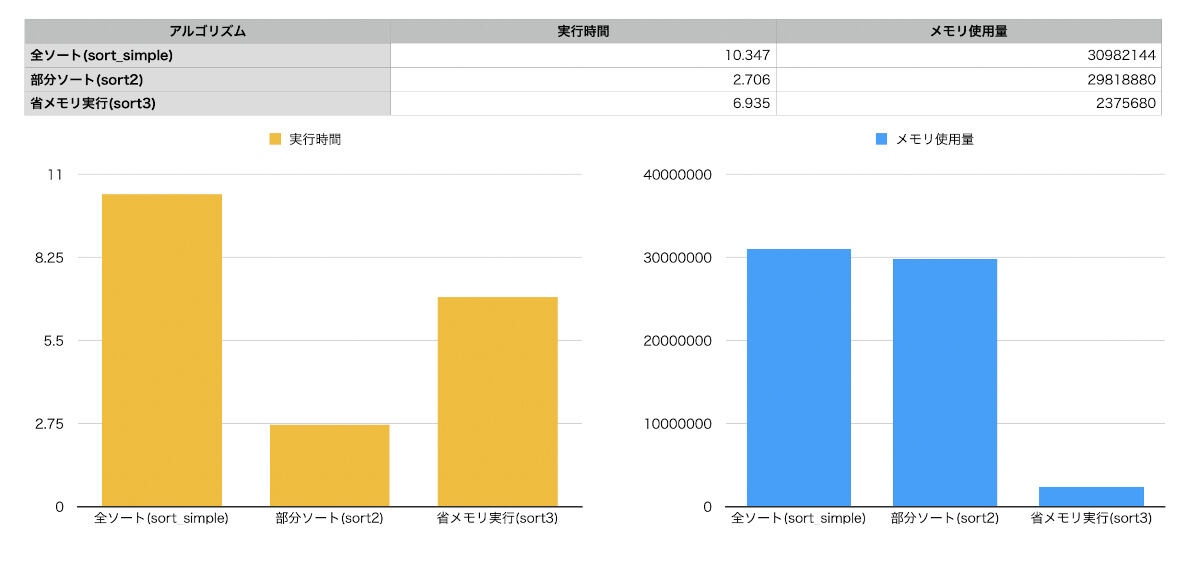Click the cell with value 2.706
This screenshot has width=1200, height=563.
(583, 79)
